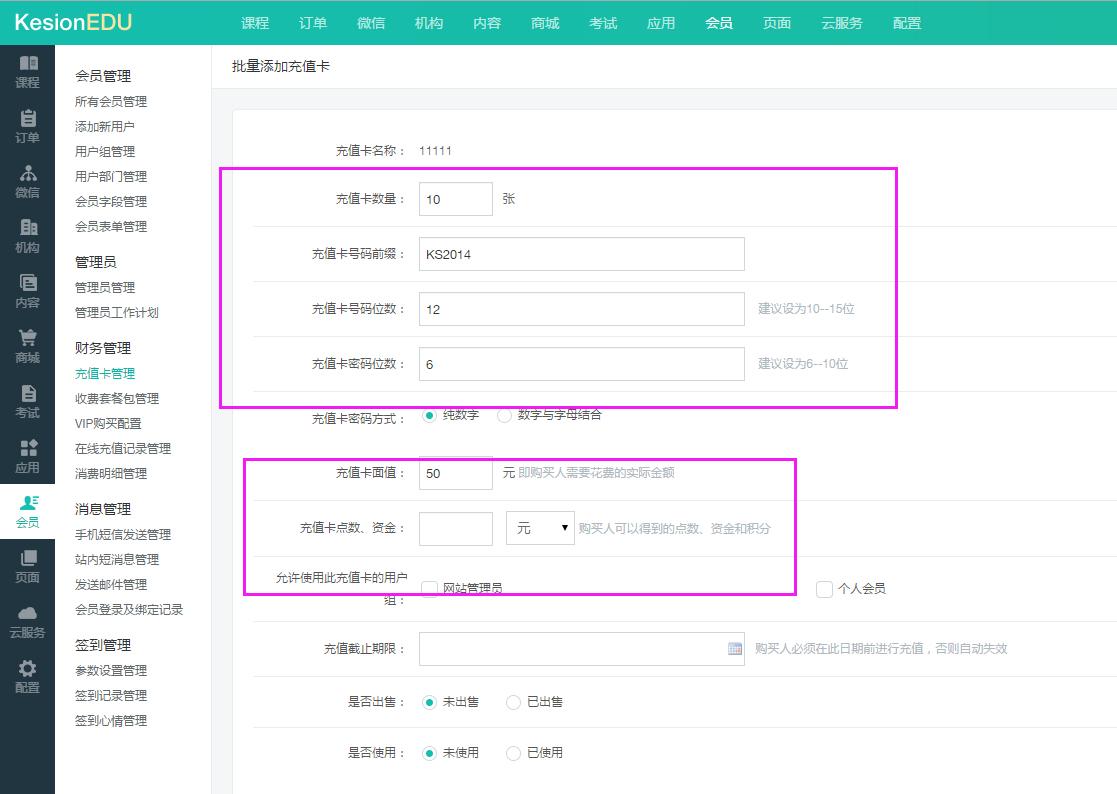
Task: Expand the 元 unit dropdown
Action: point(540,528)
